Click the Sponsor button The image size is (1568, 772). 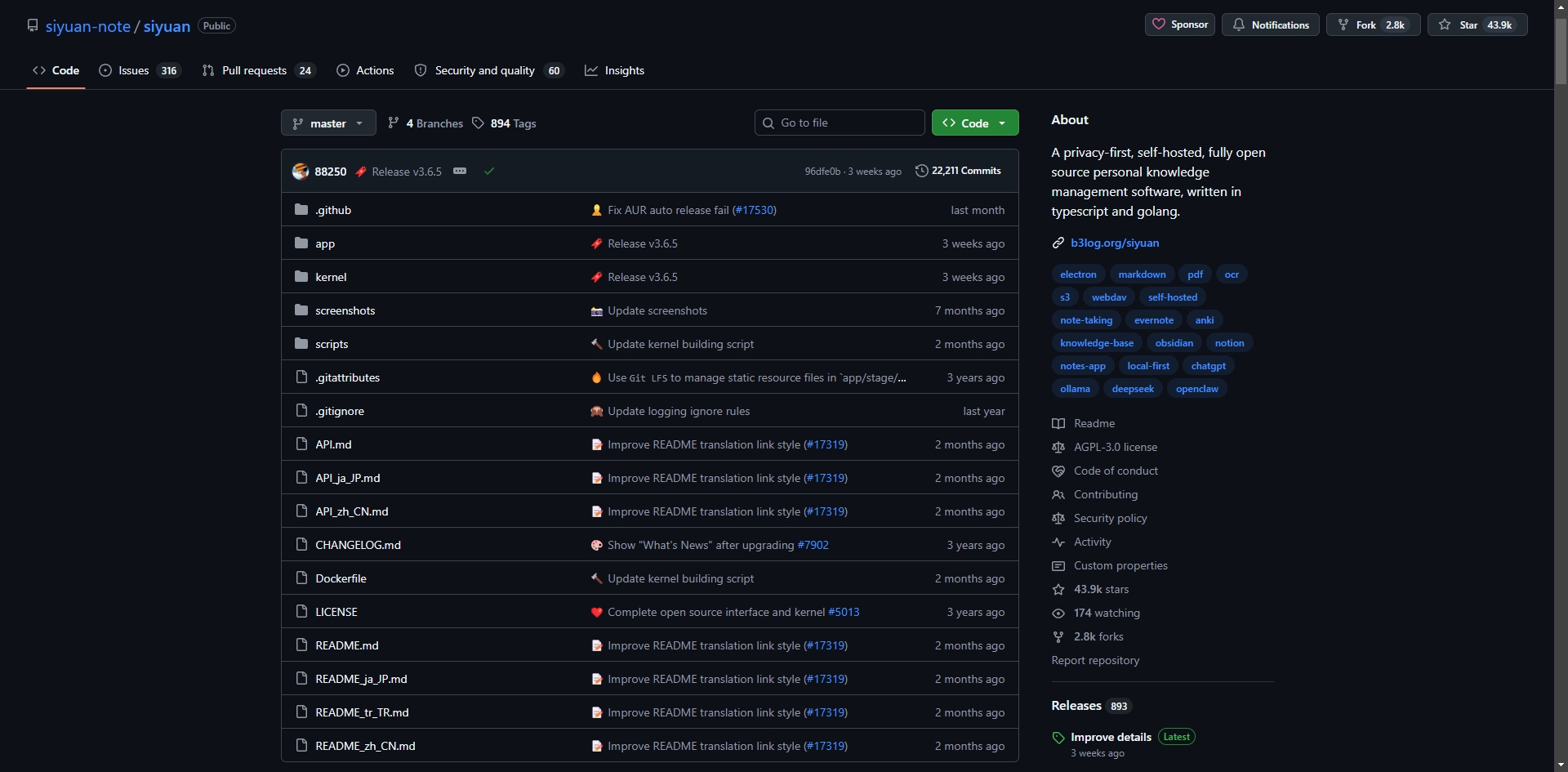coord(1180,25)
